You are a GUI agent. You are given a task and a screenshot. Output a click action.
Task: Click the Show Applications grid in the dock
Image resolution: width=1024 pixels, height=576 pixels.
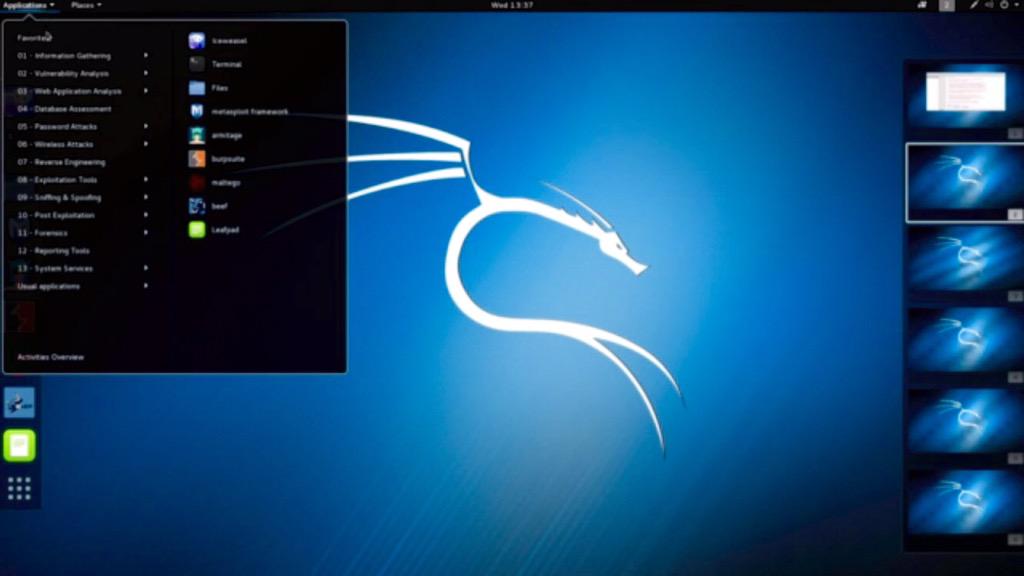(x=18, y=487)
